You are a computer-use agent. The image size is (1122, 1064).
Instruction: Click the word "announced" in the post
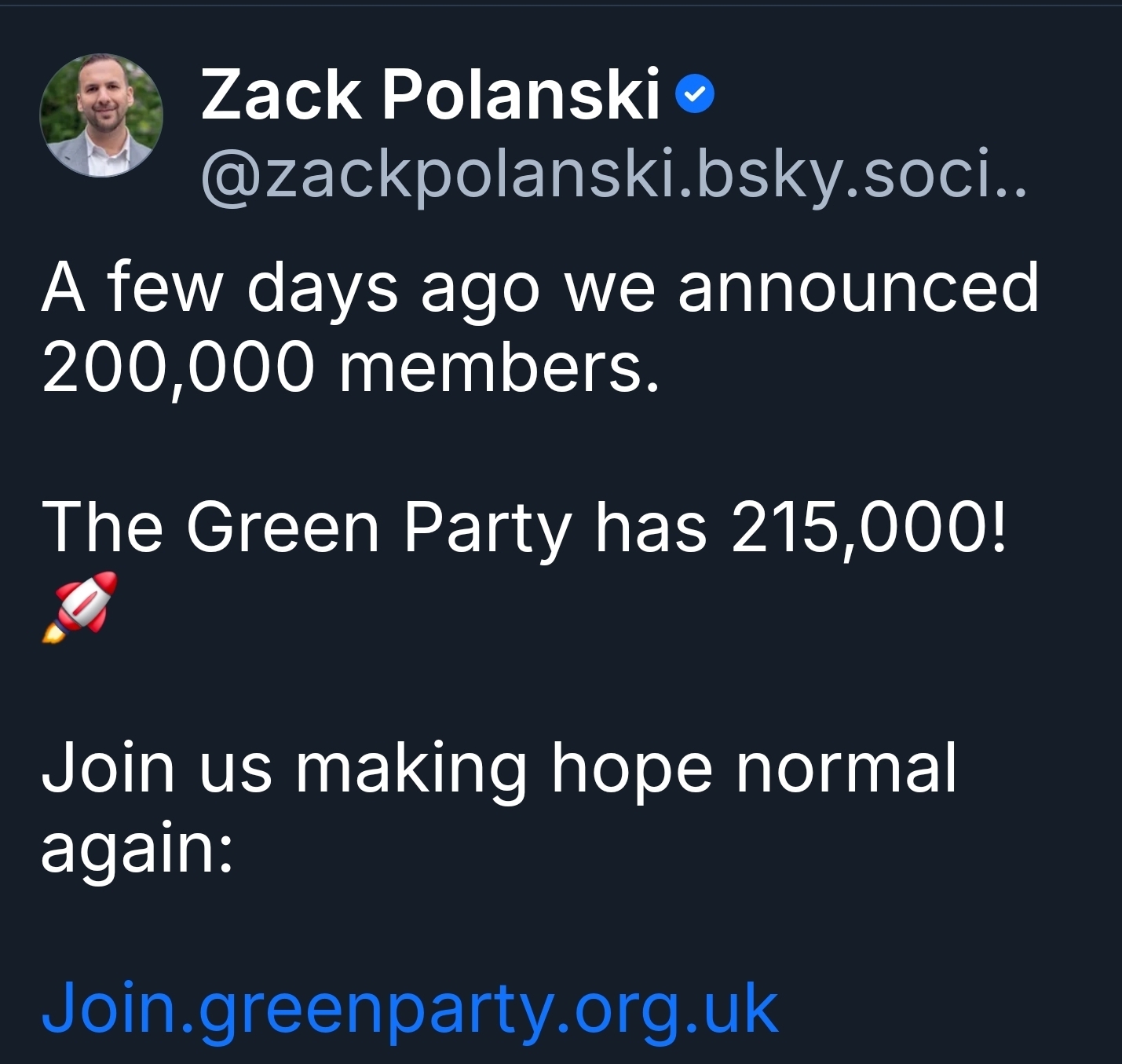point(857,288)
